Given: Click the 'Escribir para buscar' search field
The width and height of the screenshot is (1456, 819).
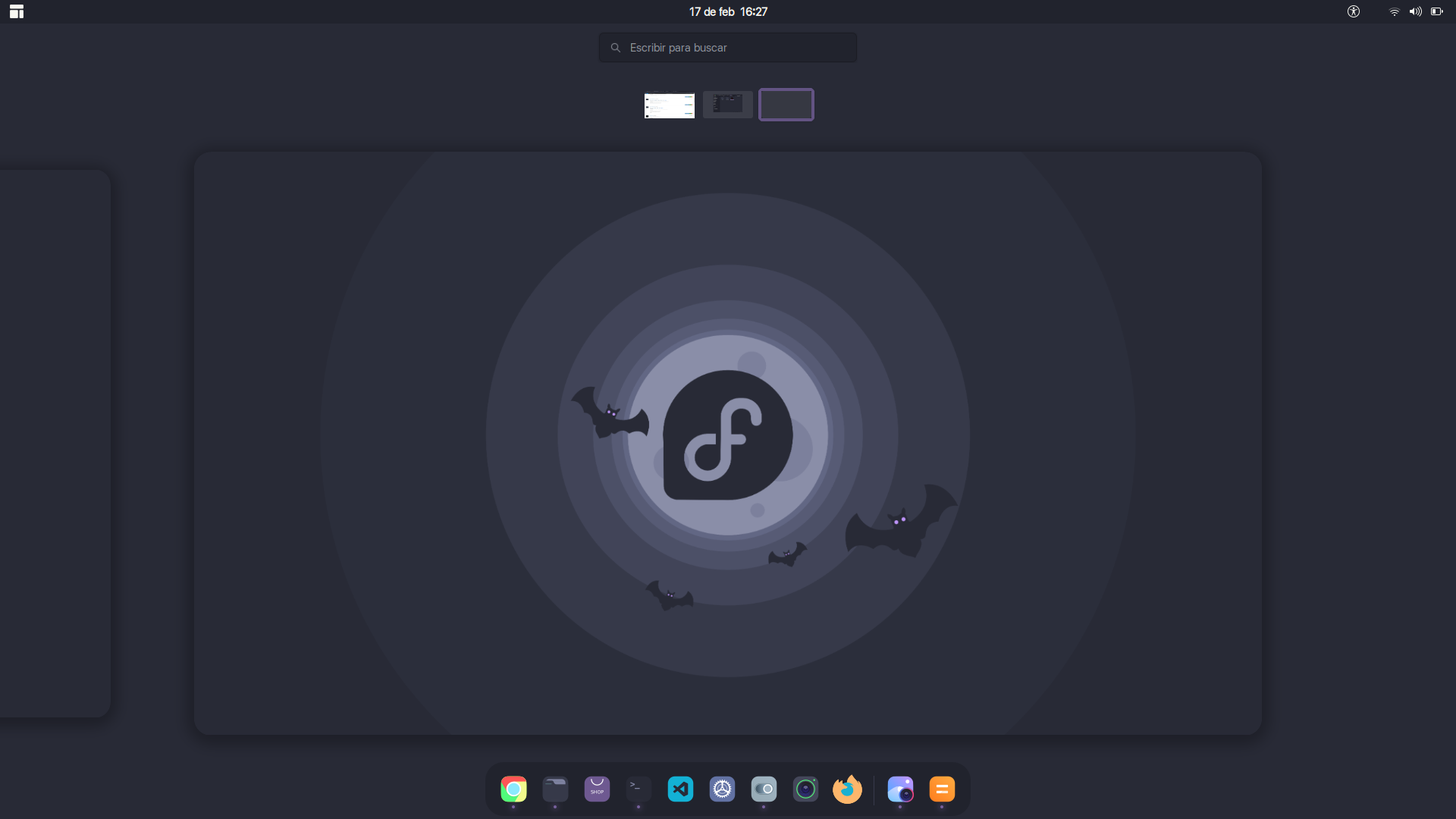Looking at the screenshot, I should point(727,47).
